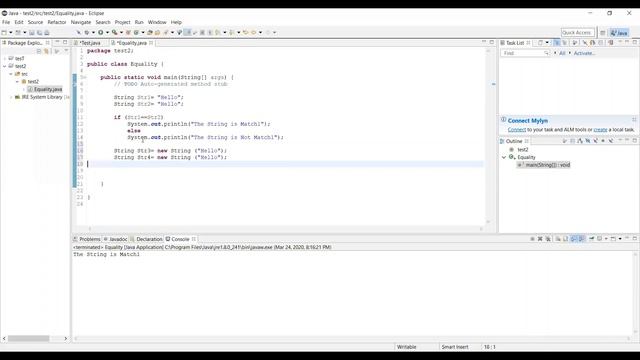Toggle Hide Fields in Outline toolbar
The height and width of the screenshot is (360, 640).
[588, 141]
